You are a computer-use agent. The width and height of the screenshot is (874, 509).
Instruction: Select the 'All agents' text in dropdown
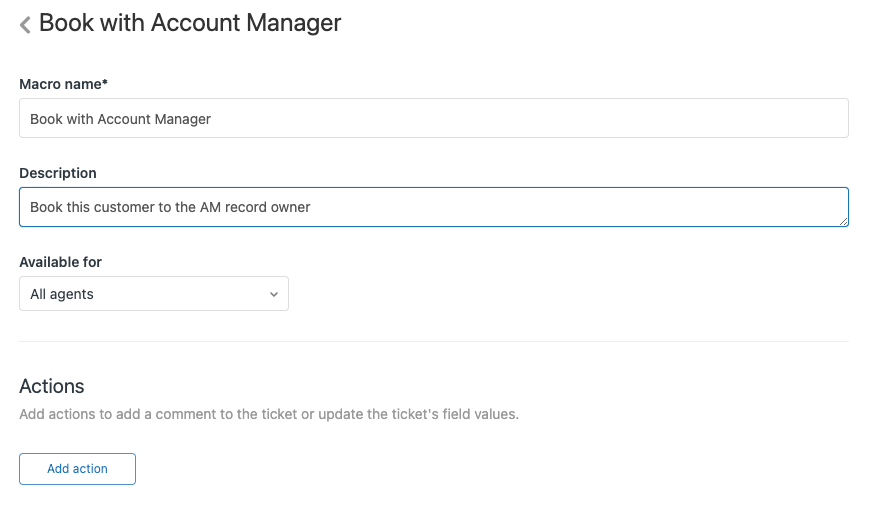click(62, 294)
